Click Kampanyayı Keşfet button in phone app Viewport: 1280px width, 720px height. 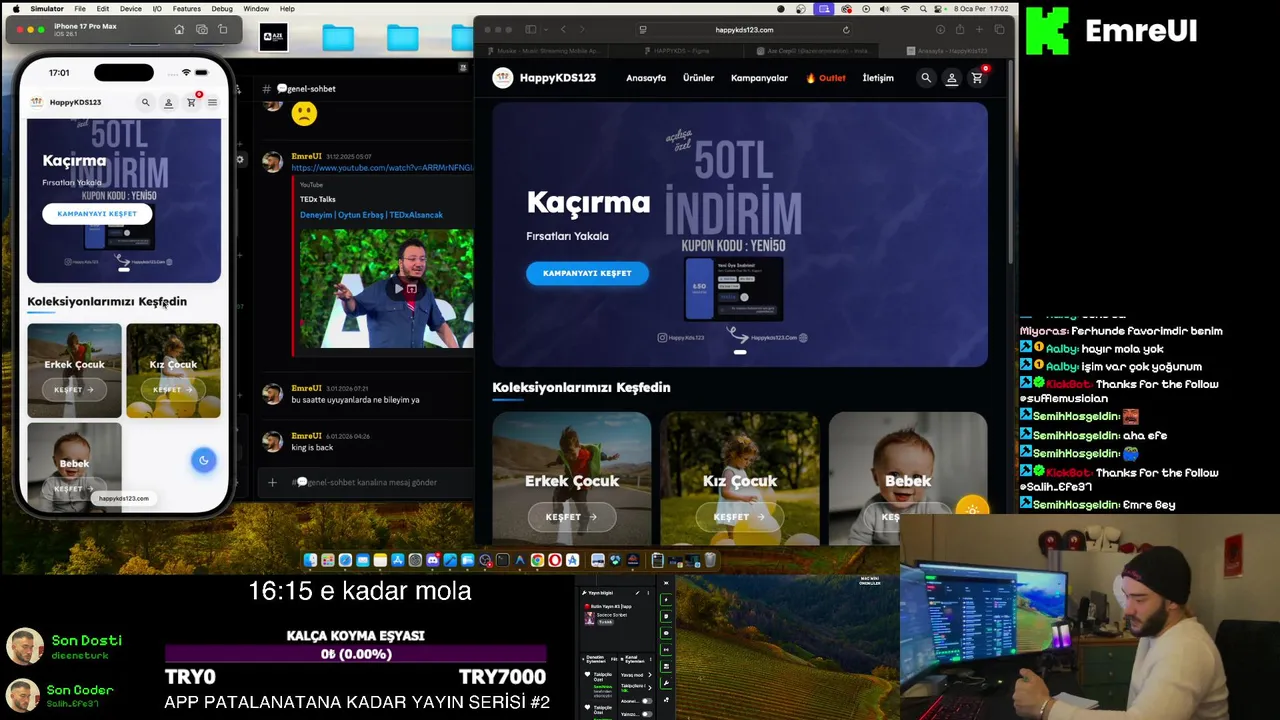(x=97, y=213)
